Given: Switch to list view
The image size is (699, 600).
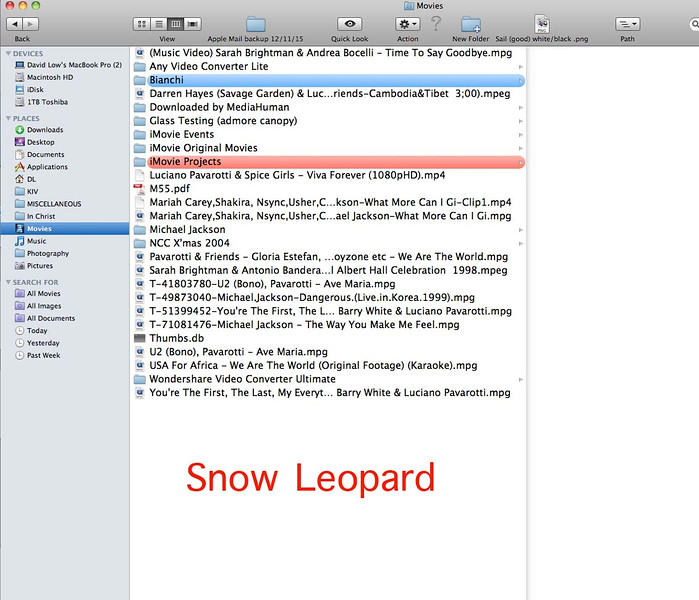Looking at the screenshot, I should tap(159, 24).
